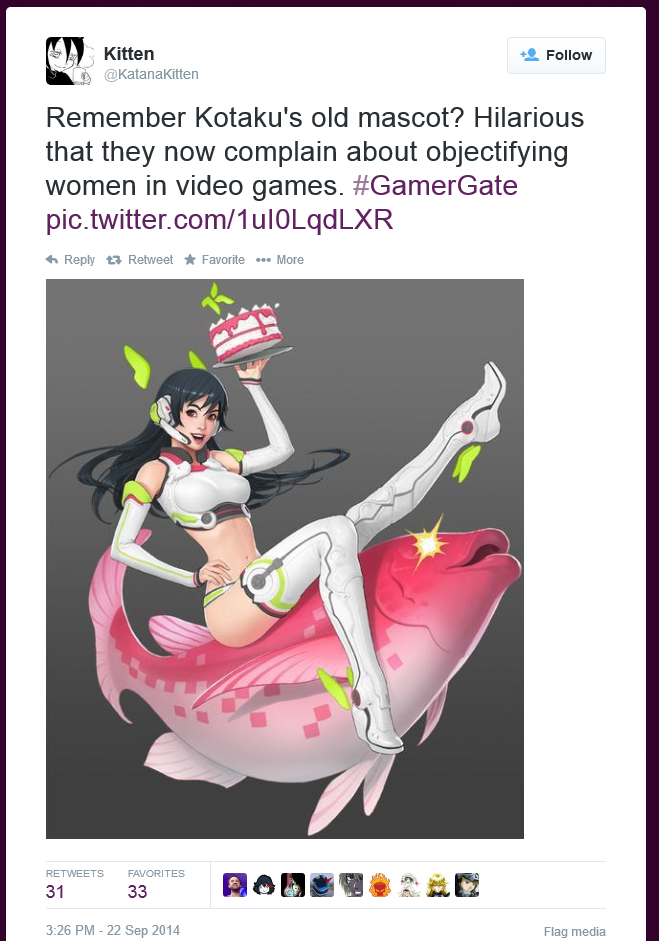Image resolution: width=659 pixels, height=941 pixels.
Task: Open the flaming skull avatar
Action: [380, 885]
